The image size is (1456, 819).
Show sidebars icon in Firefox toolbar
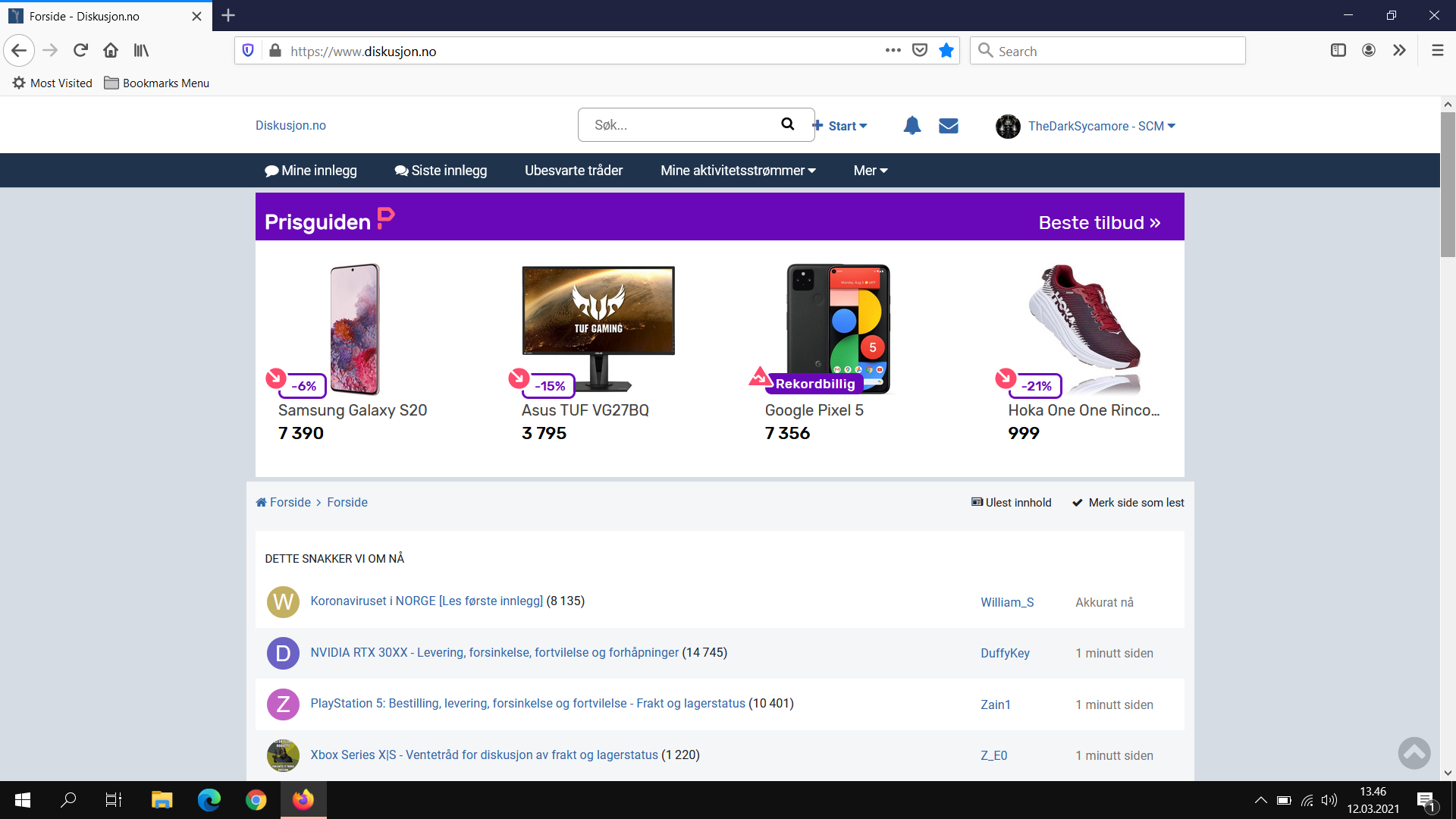(x=1338, y=51)
